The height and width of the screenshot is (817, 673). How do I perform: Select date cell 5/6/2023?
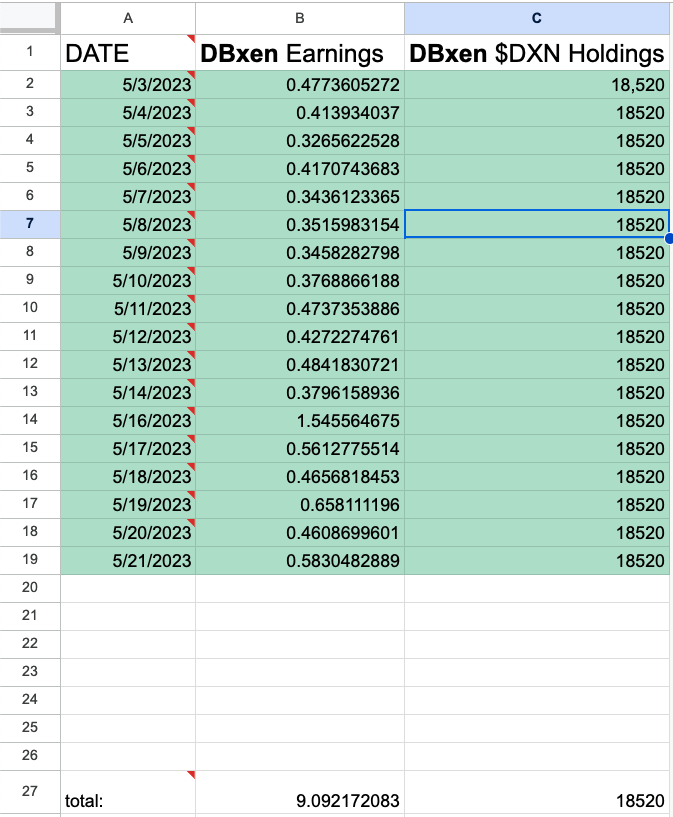(128, 168)
